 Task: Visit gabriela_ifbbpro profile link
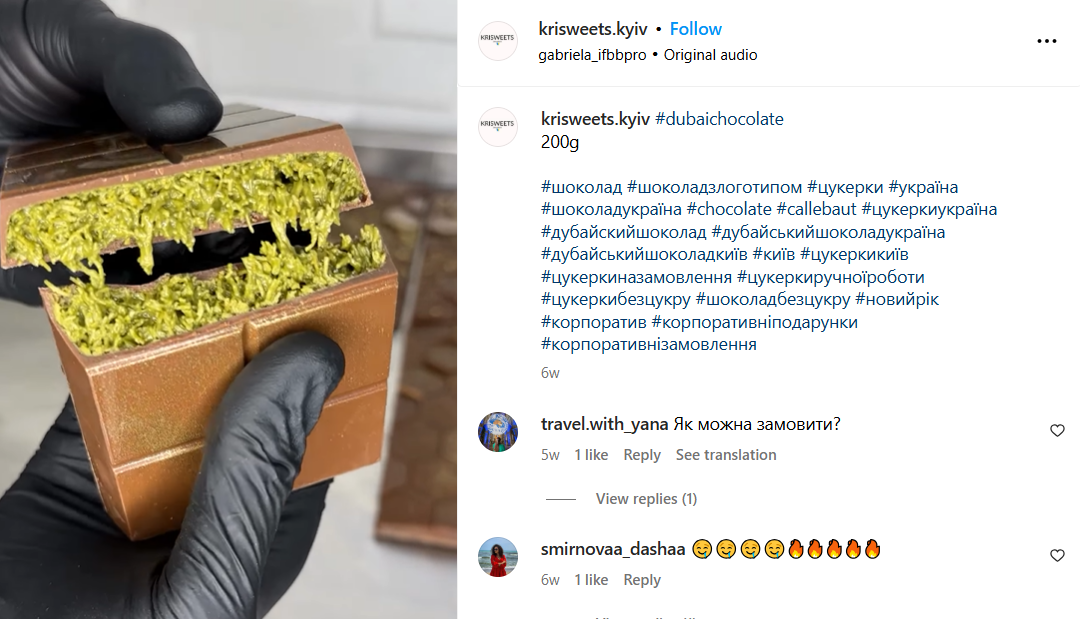pyautogui.click(x=592, y=55)
